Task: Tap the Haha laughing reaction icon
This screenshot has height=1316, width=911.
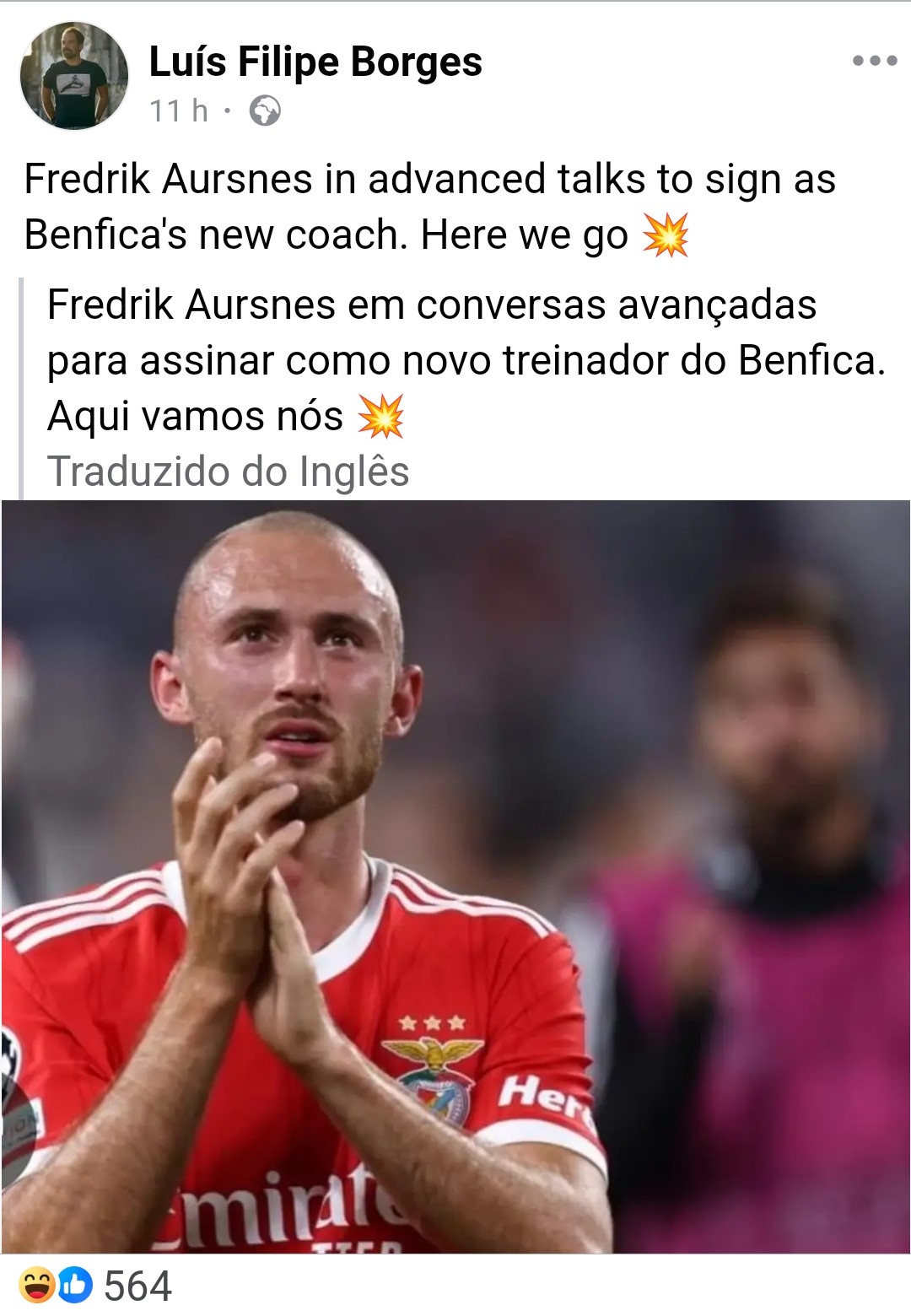Action: coord(36,1286)
